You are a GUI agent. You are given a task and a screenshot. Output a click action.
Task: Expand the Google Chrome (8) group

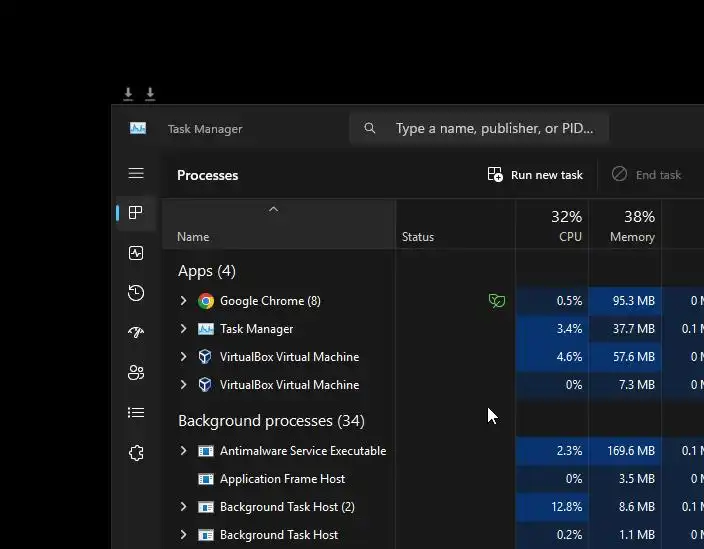(x=183, y=300)
